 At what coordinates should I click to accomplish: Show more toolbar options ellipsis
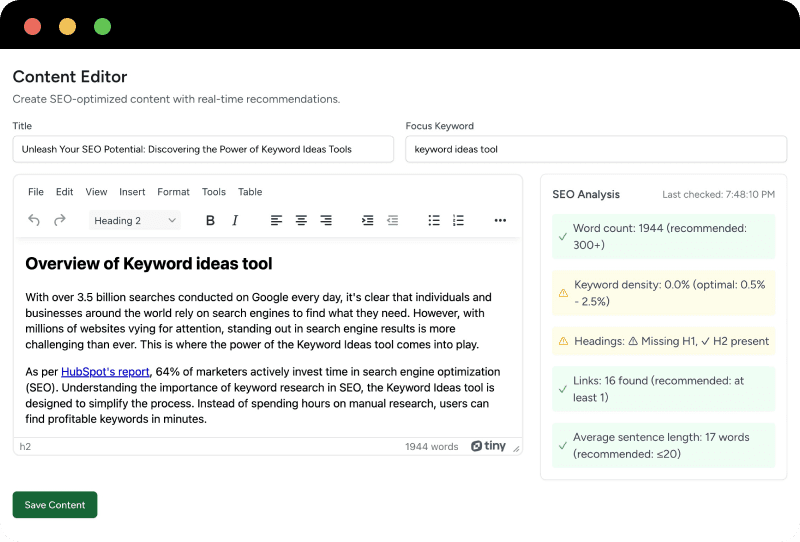point(500,220)
